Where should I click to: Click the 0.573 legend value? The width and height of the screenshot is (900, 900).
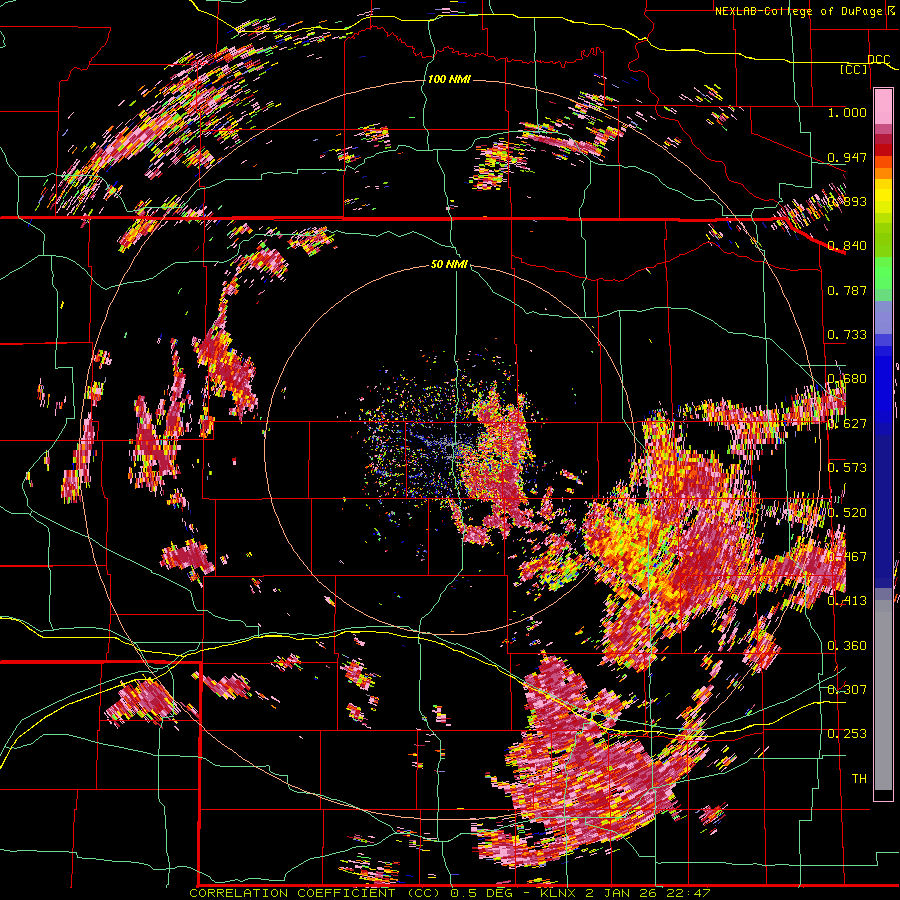[847, 467]
